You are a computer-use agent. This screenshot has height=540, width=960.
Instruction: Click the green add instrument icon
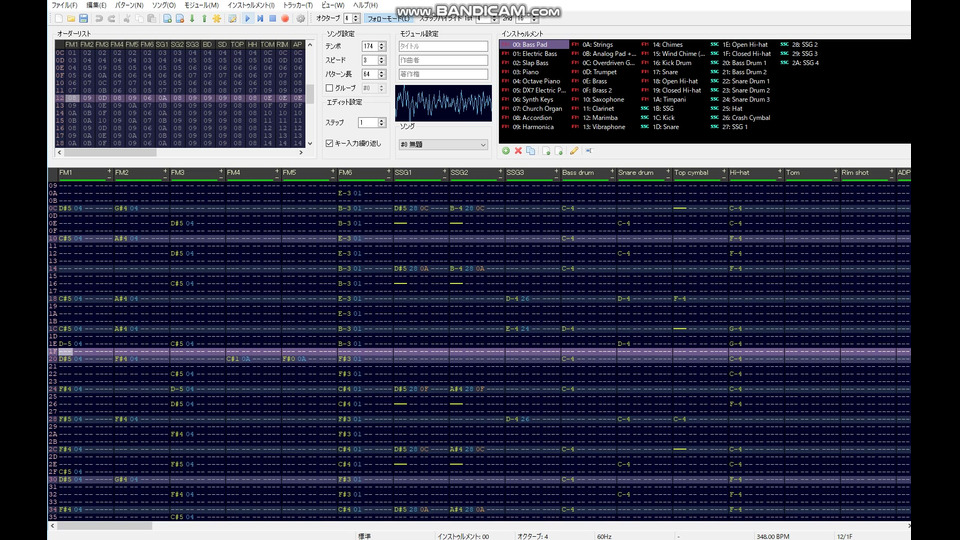(505, 151)
